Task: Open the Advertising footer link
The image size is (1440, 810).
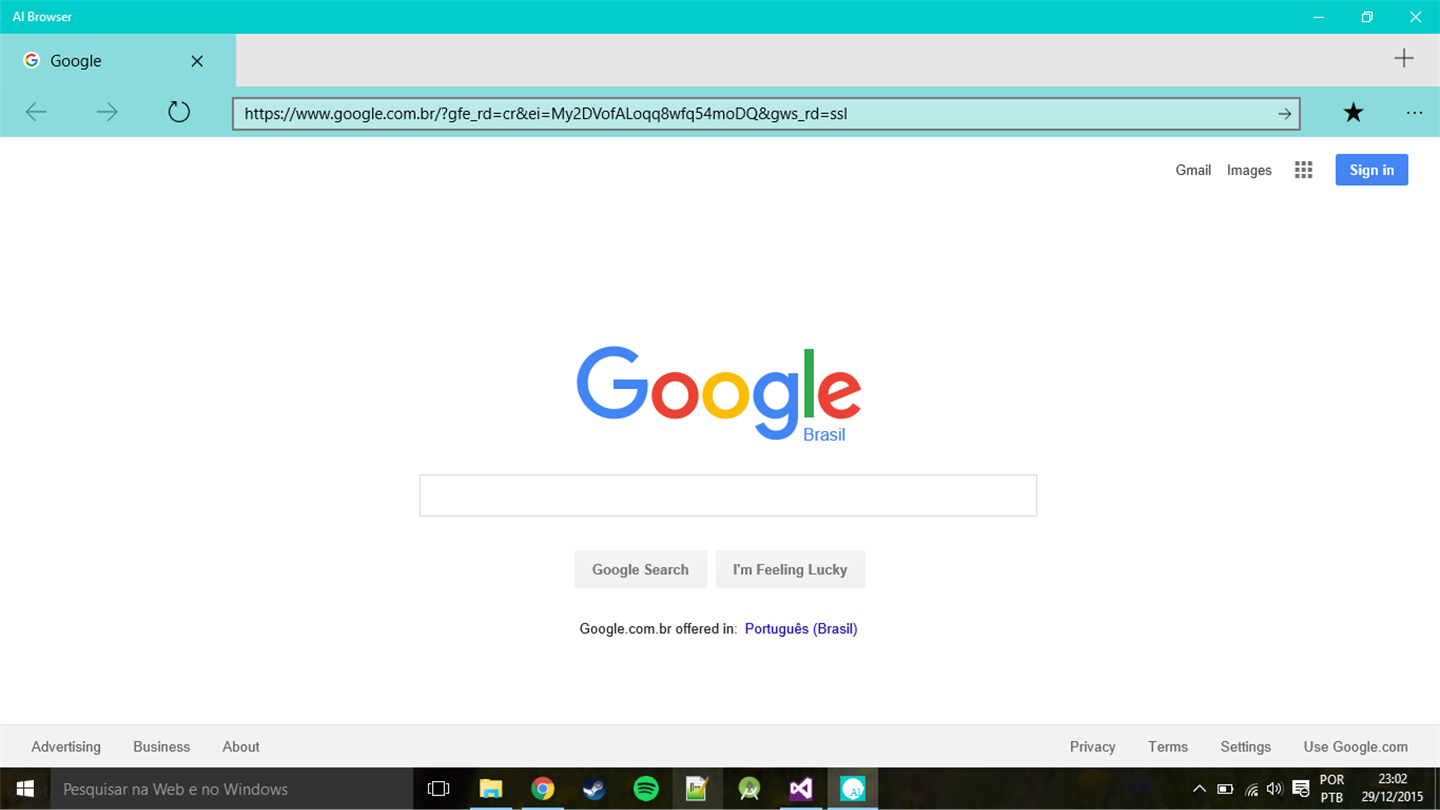Action: click(66, 747)
